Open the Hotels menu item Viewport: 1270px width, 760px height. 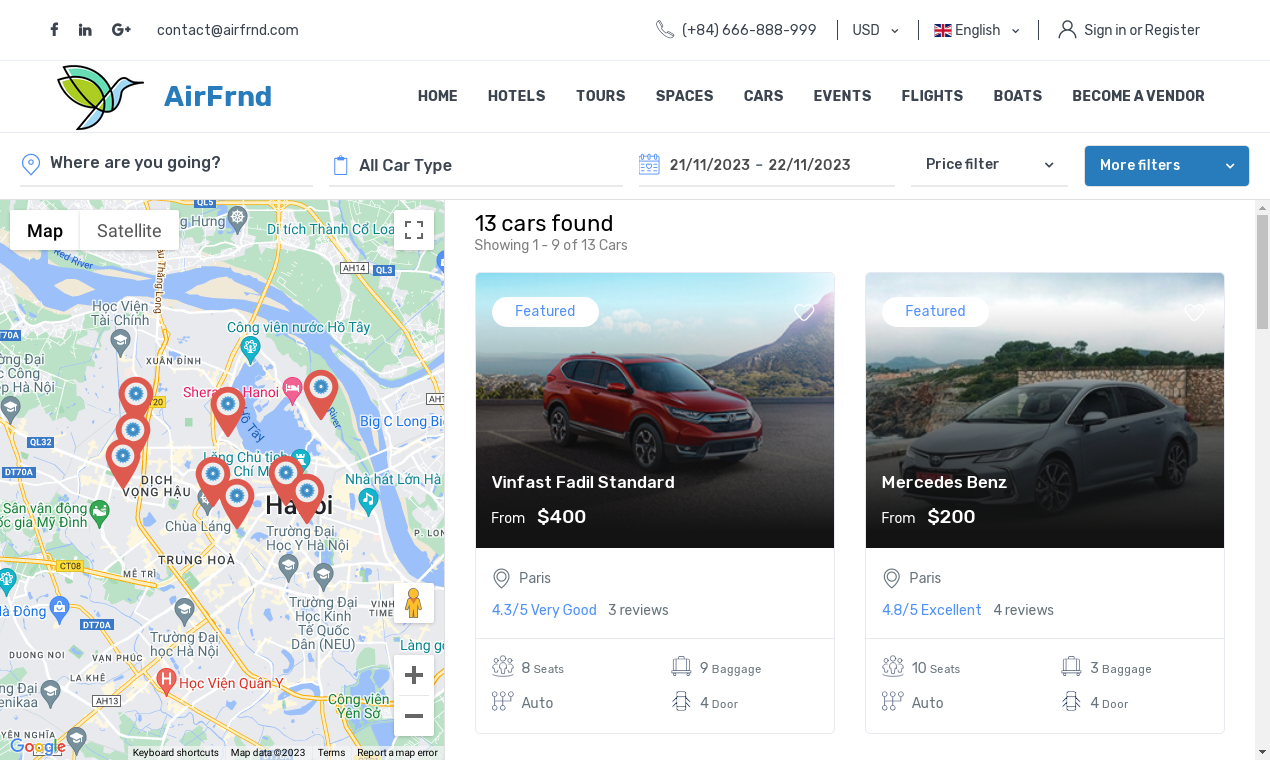(517, 96)
